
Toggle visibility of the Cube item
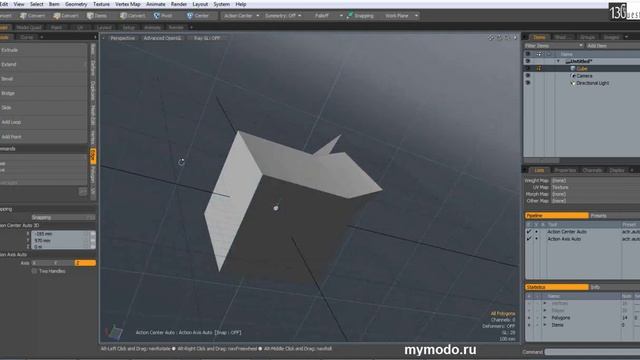click(x=528, y=69)
